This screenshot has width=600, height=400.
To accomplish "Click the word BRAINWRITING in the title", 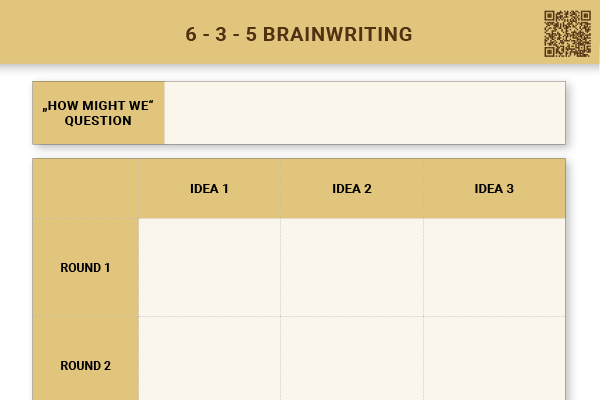I will 338,34.
